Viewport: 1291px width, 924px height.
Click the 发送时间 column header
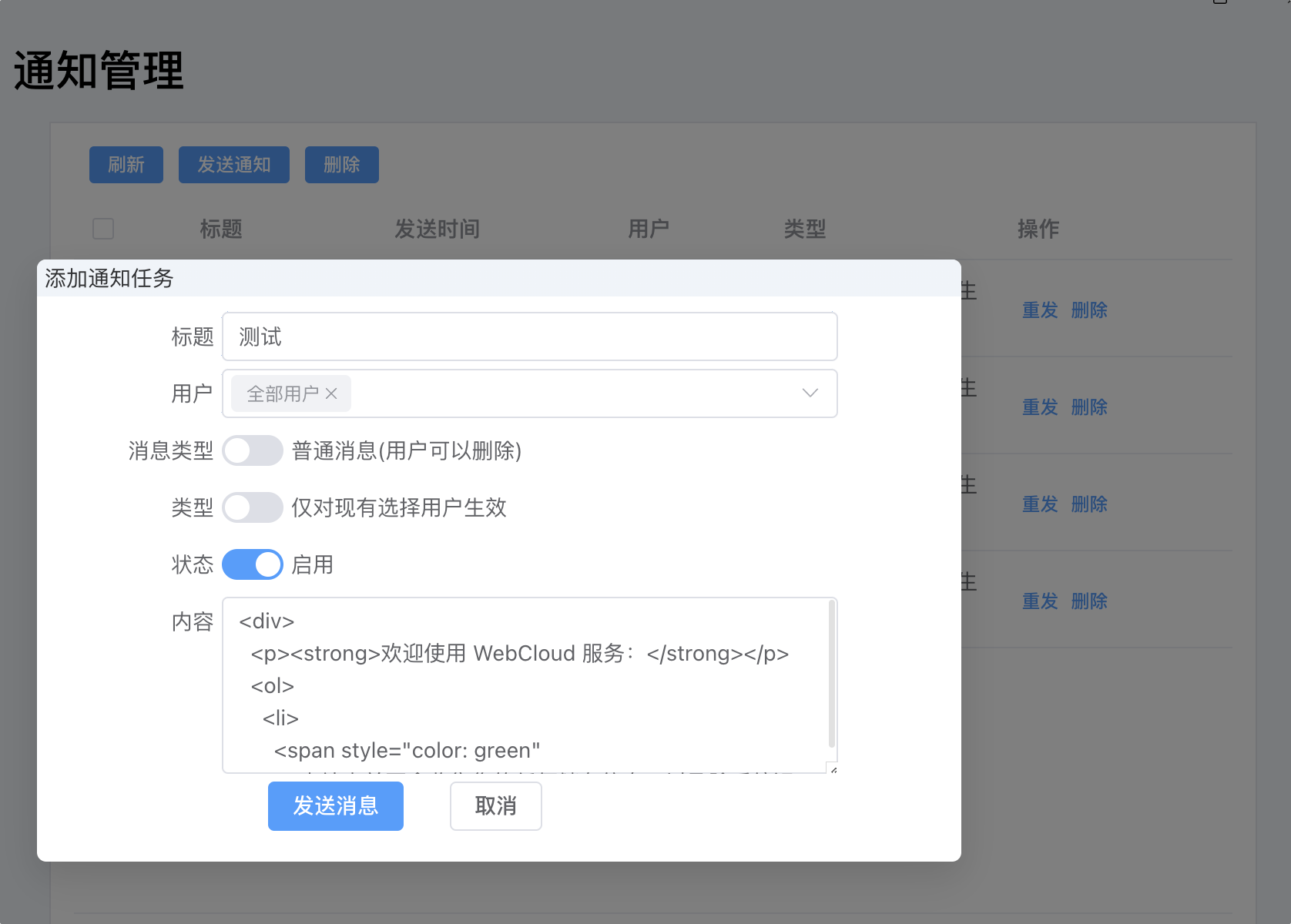438,229
